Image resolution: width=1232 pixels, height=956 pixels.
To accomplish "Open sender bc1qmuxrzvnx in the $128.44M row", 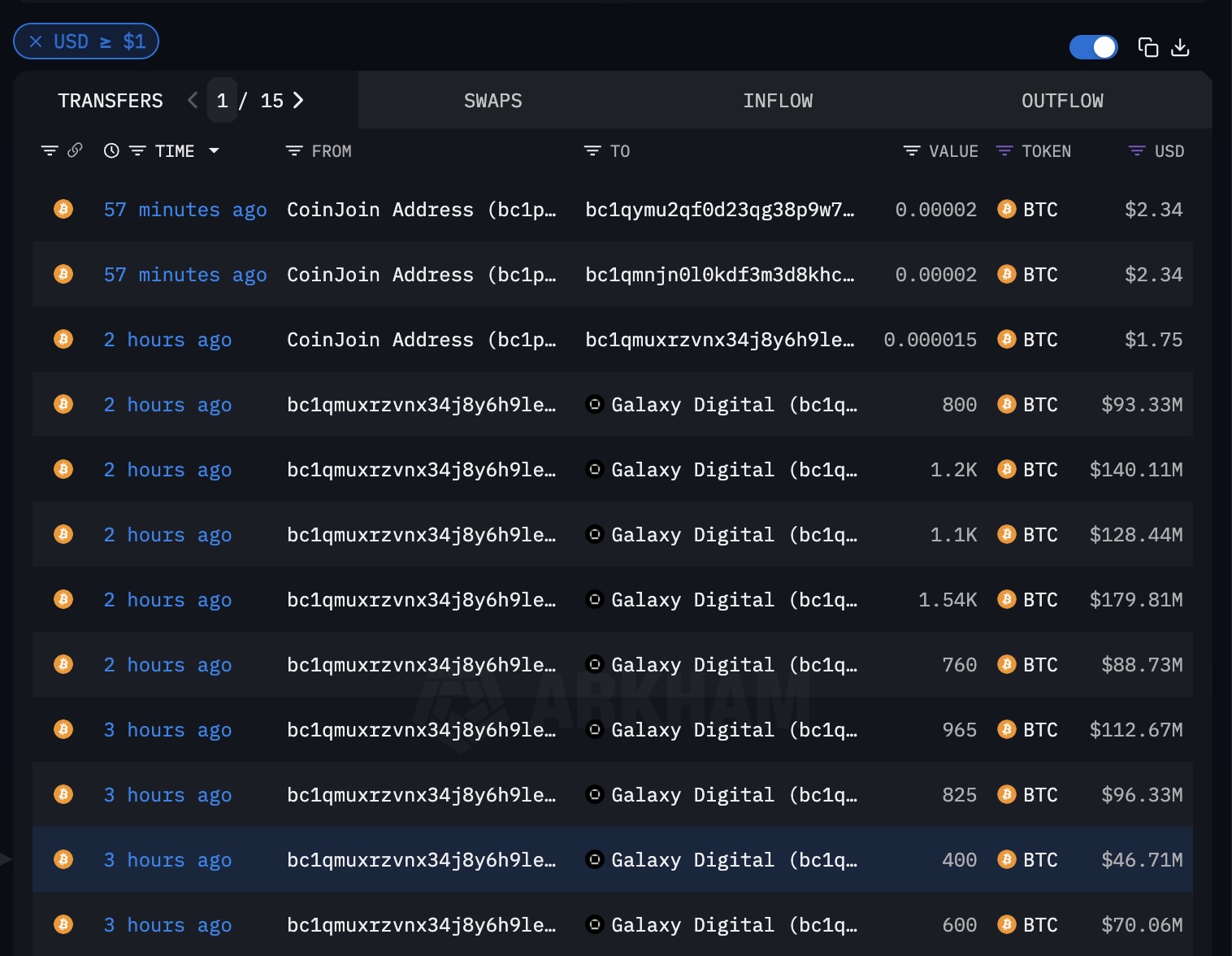I will pyautogui.click(x=422, y=535).
